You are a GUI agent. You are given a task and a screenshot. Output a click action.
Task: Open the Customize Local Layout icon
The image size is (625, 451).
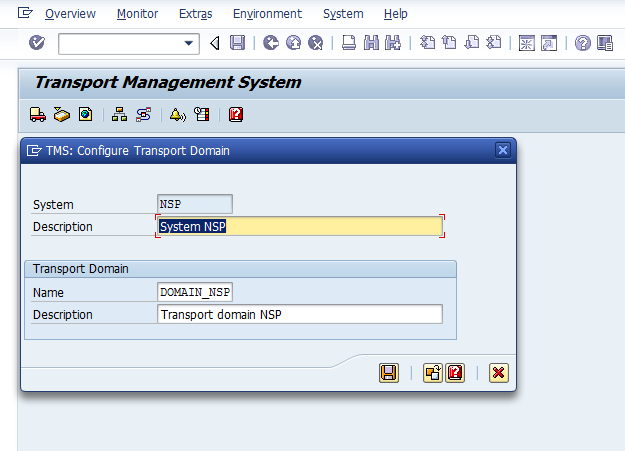coord(605,43)
